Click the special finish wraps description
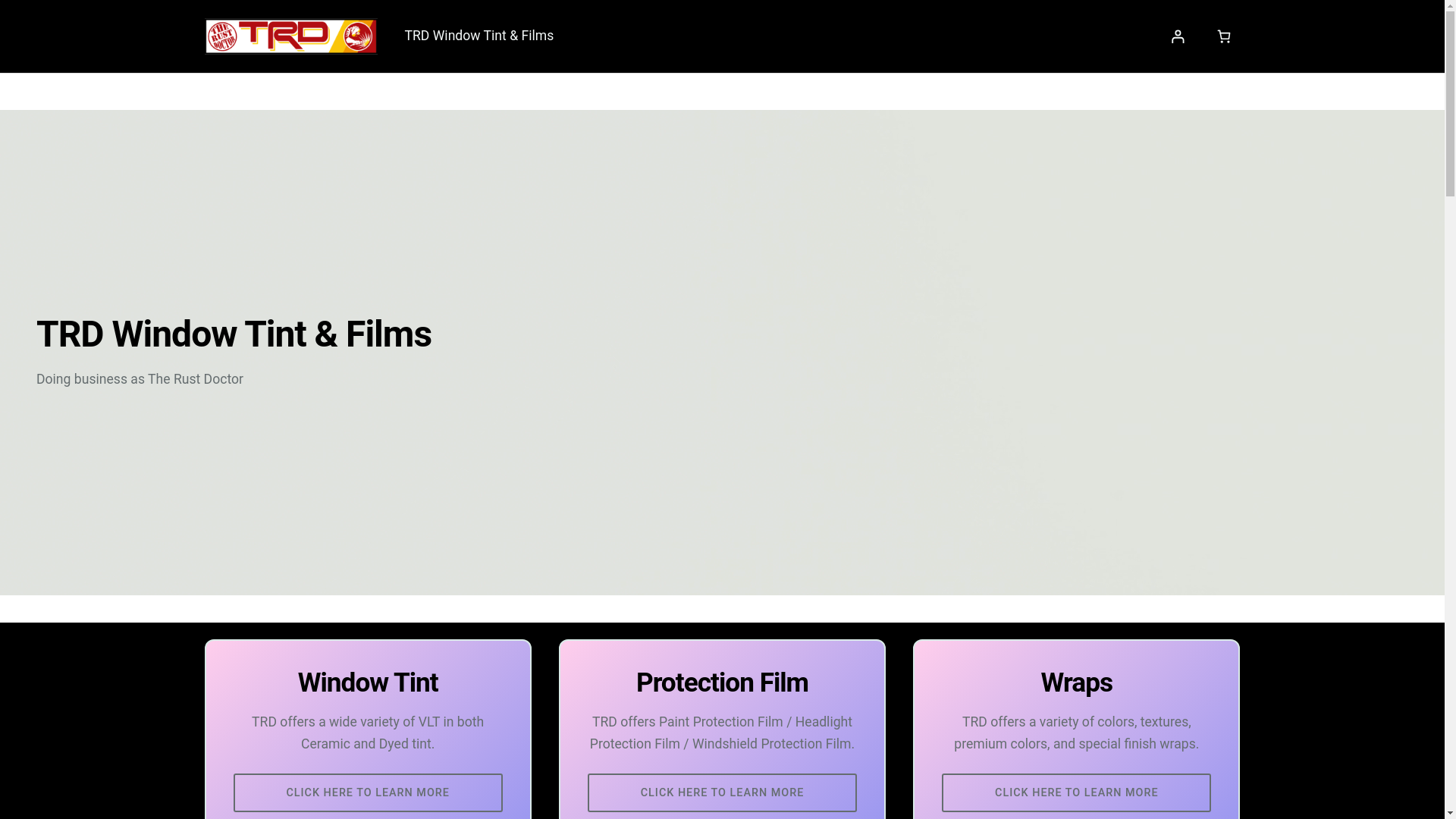Screen dimensions: 1456x819 [x=1076, y=733]
